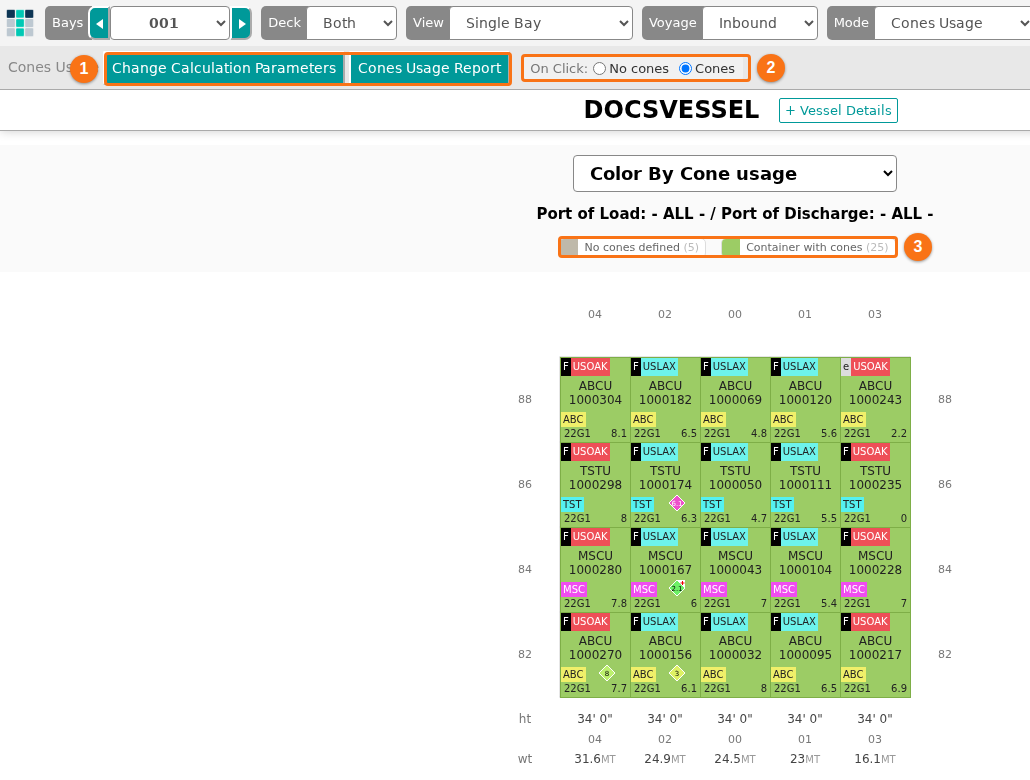Screen dimensions: 1030x780
Task: Click the MSC operator tag on MSCU 1000228
Action: point(854,589)
